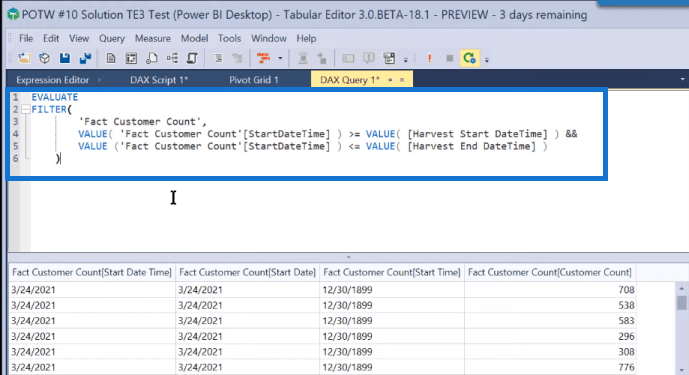The width and height of the screenshot is (689, 375).
Task: Click the new pivot grid icon
Action: pos(131,58)
